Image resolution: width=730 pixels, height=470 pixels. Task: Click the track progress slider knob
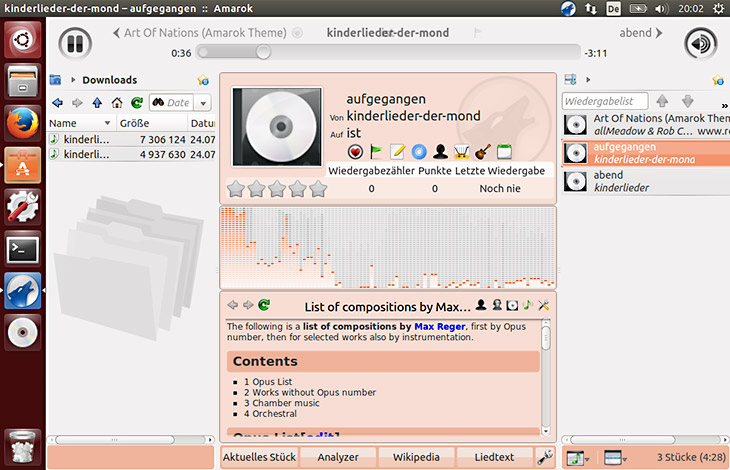point(263,52)
